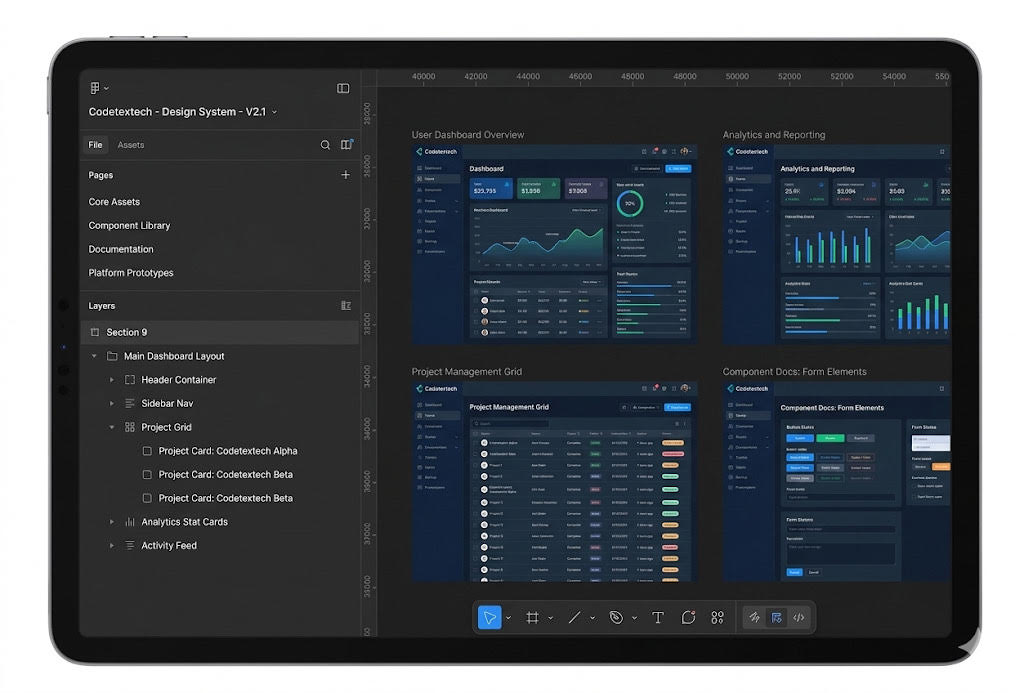Image resolution: width=1024 pixels, height=693 pixels.
Task: Click the Layers panel collapse icon
Action: pyautogui.click(x=345, y=306)
